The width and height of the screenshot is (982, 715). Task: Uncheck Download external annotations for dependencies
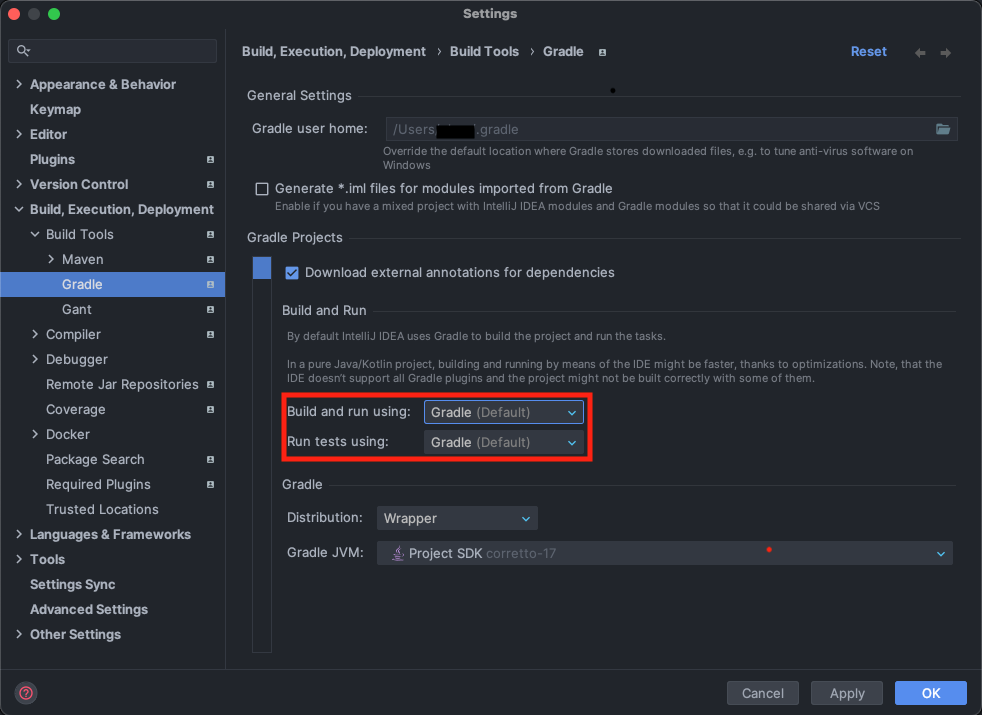pos(292,273)
